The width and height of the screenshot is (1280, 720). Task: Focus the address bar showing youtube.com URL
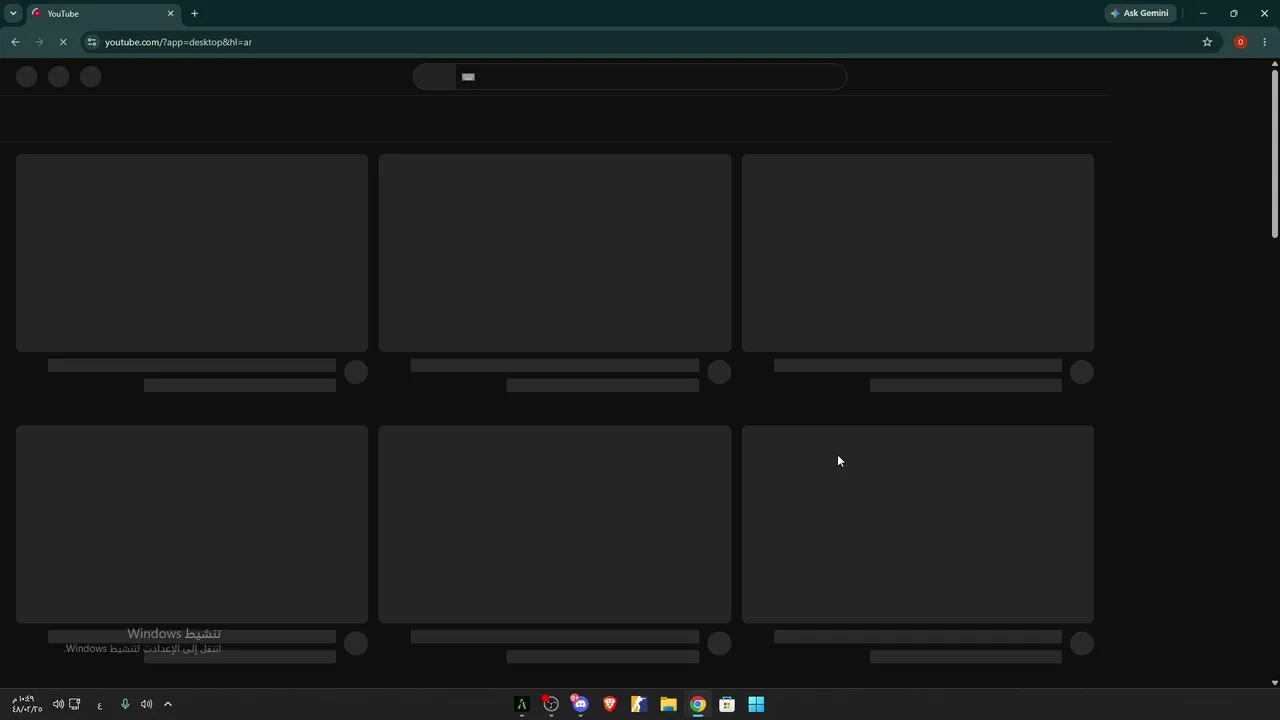(640, 42)
